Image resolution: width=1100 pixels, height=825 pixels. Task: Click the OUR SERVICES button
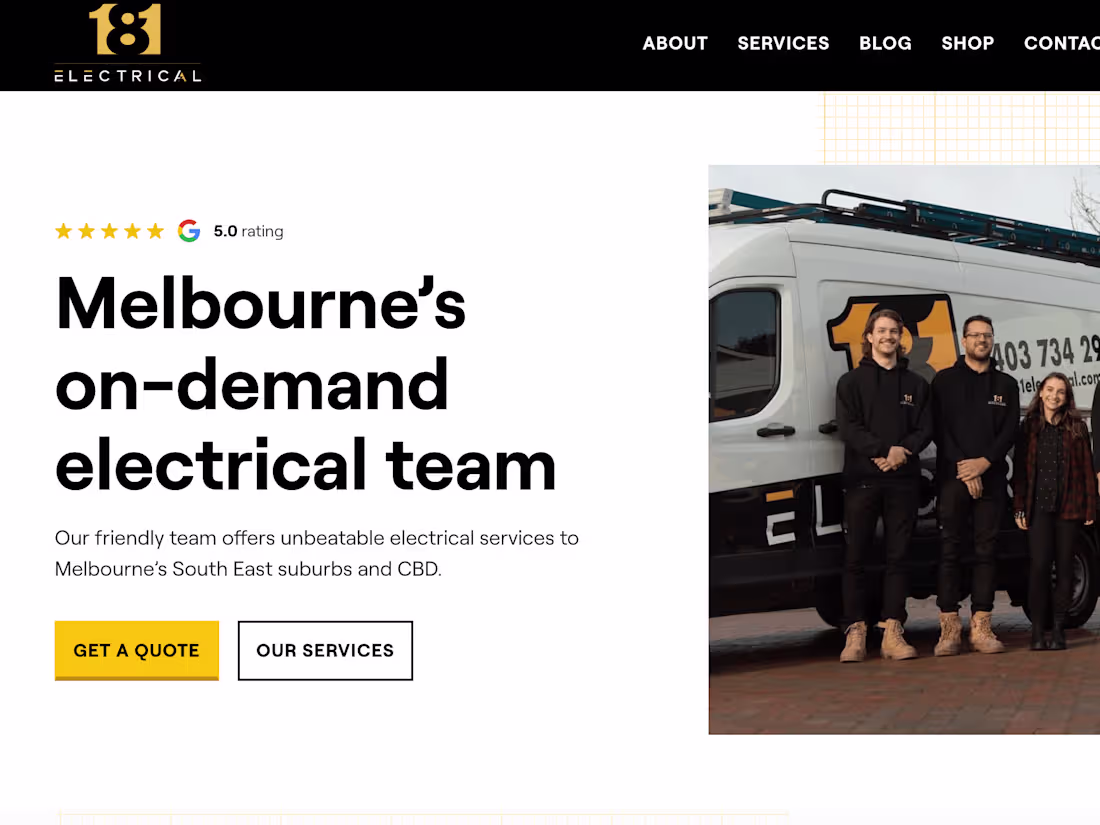coord(325,650)
